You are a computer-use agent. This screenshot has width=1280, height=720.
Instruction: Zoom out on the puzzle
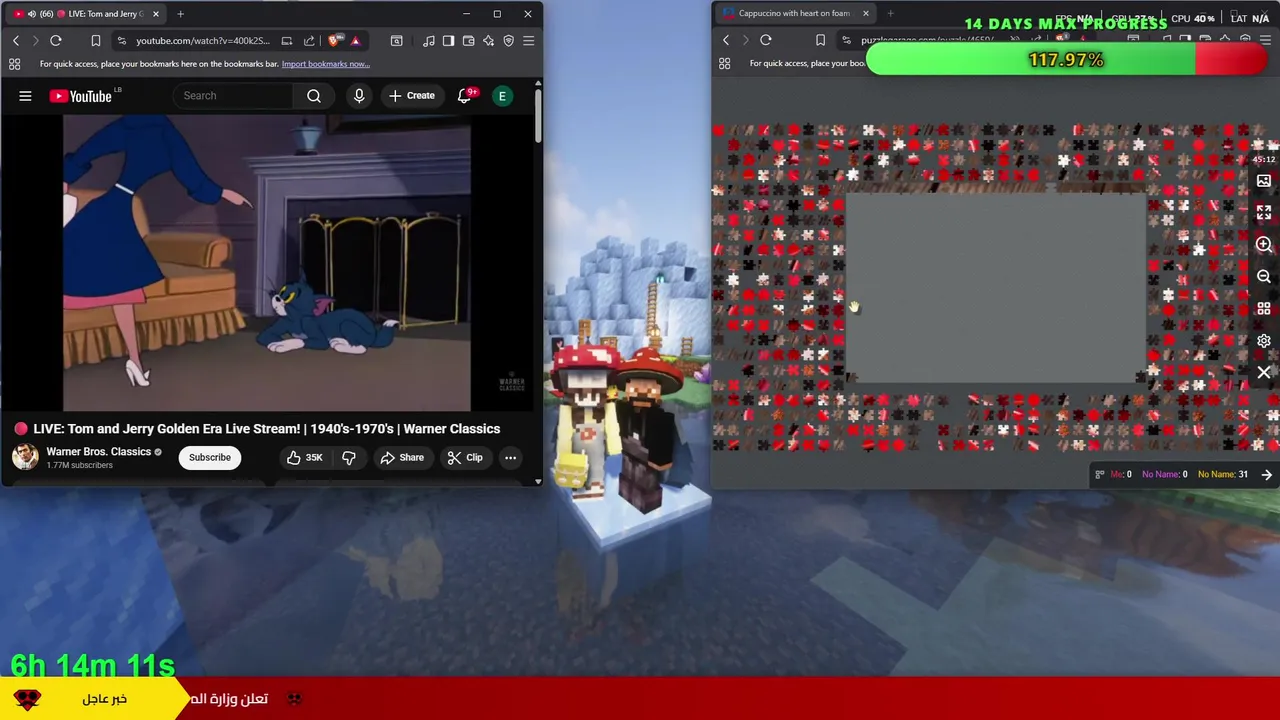(1264, 277)
